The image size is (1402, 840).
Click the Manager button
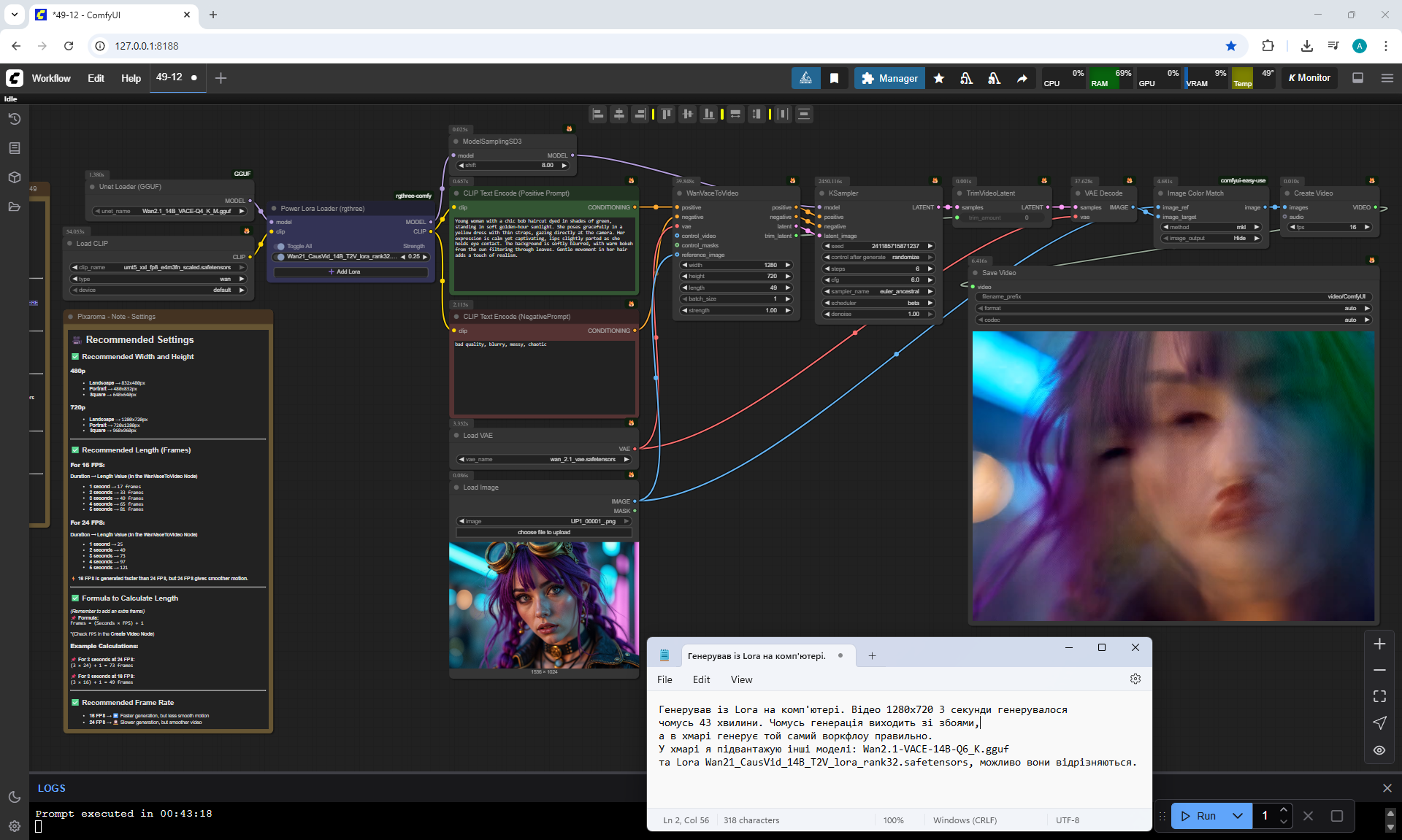(x=889, y=78)
